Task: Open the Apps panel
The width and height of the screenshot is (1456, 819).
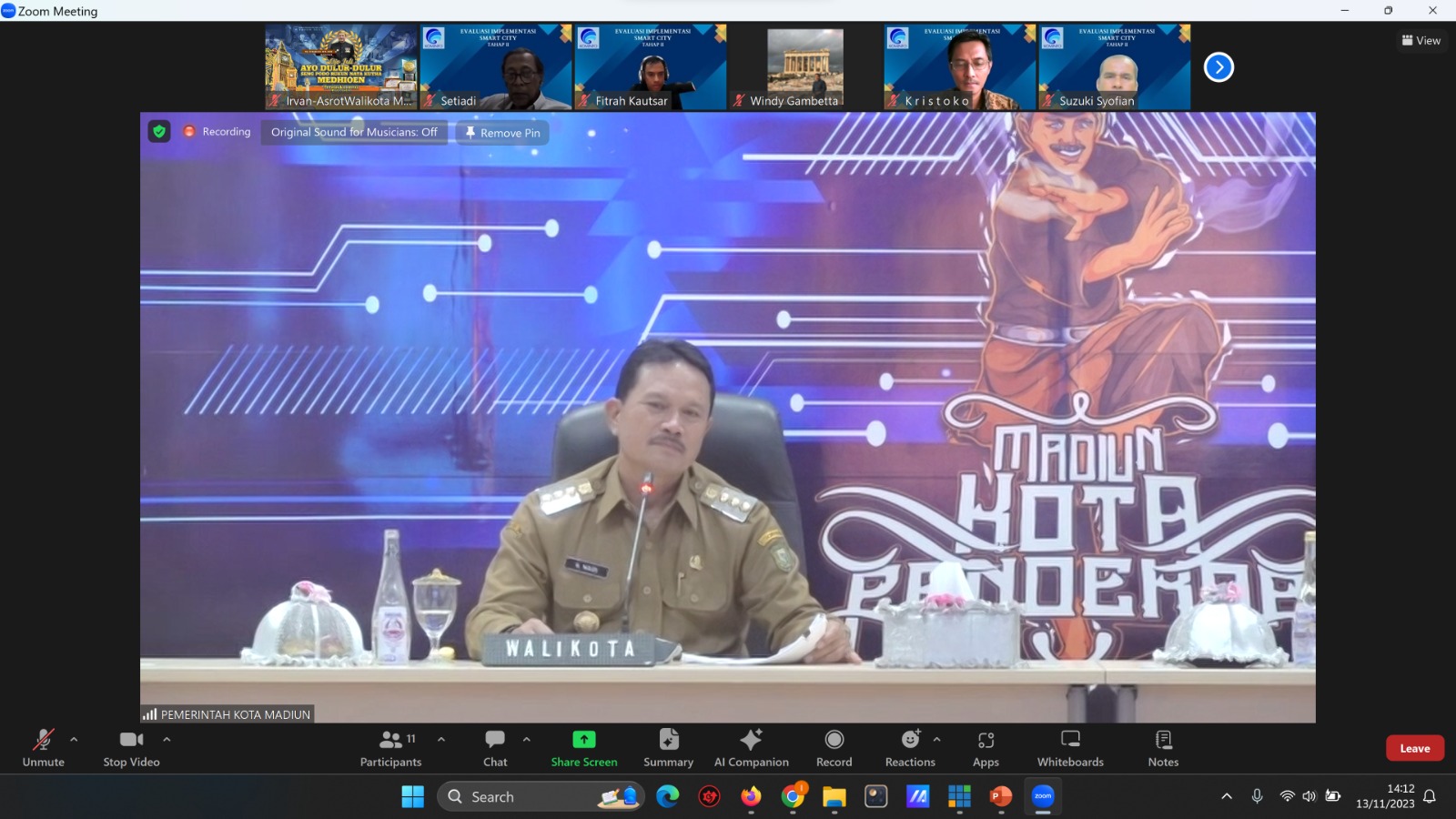Action: tap(986, 748)
